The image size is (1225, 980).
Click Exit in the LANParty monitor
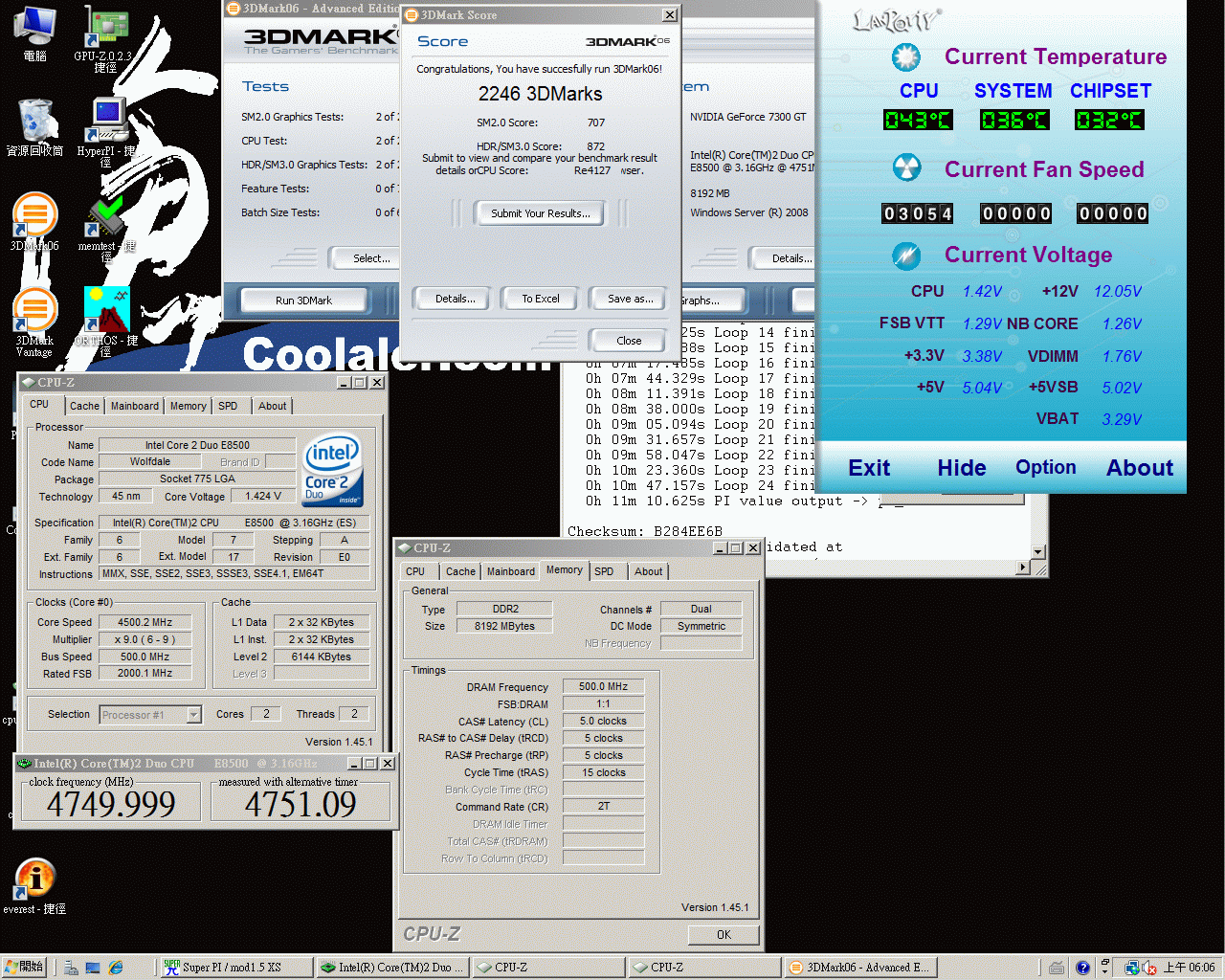pos(869,468)
